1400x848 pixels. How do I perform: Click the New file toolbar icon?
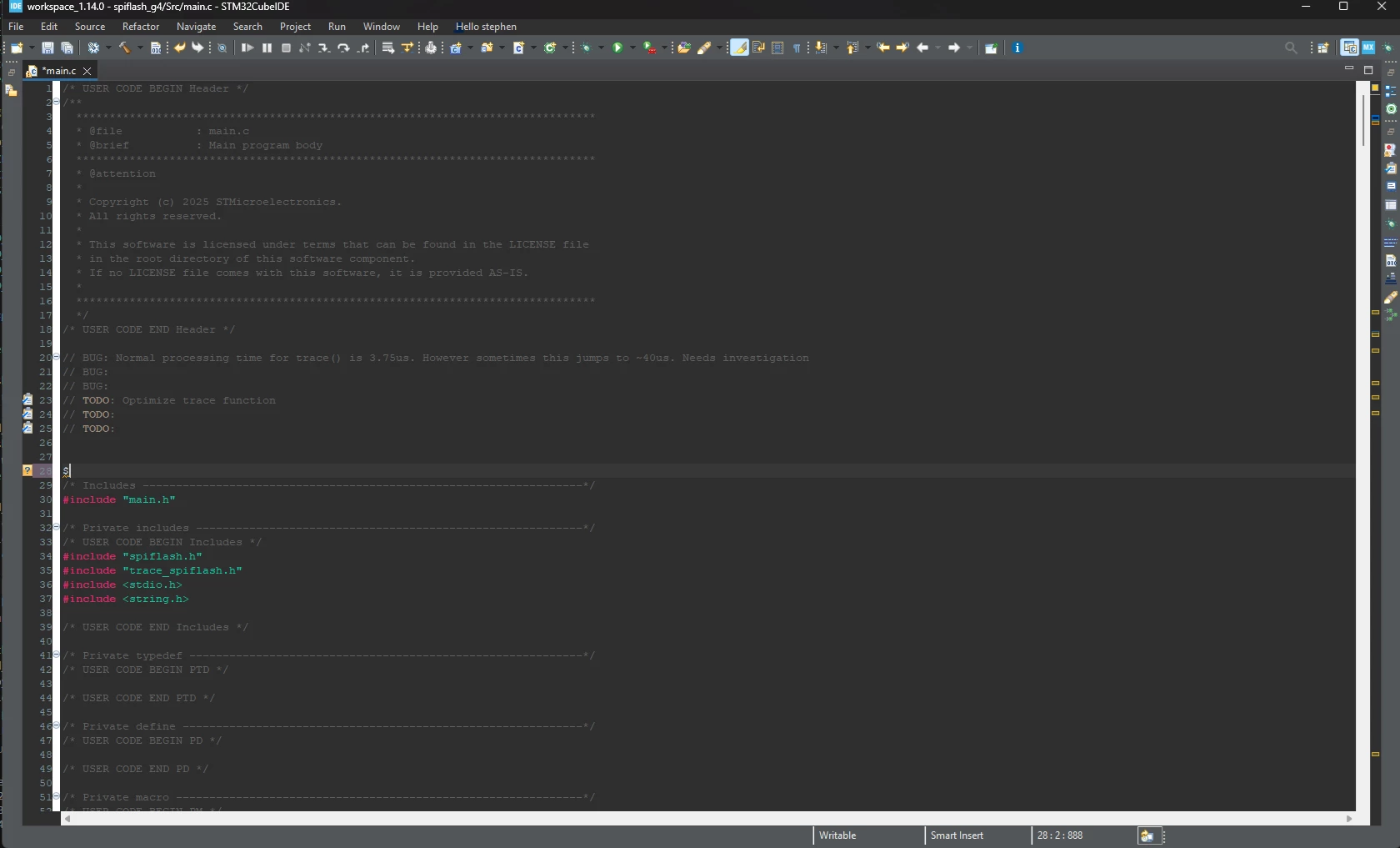(17, 48)
